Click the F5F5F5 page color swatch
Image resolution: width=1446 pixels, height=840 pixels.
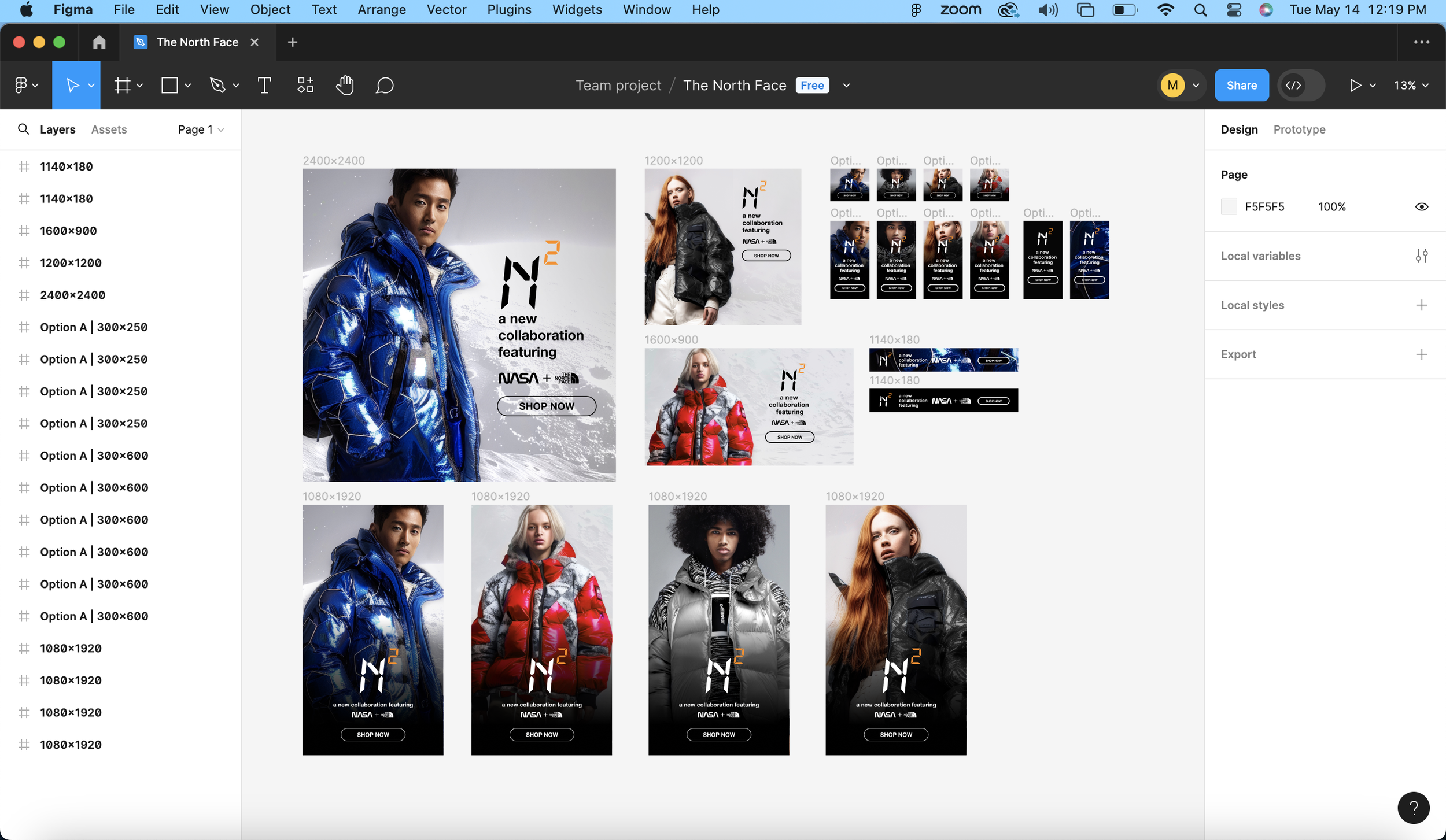[1229, 207]
